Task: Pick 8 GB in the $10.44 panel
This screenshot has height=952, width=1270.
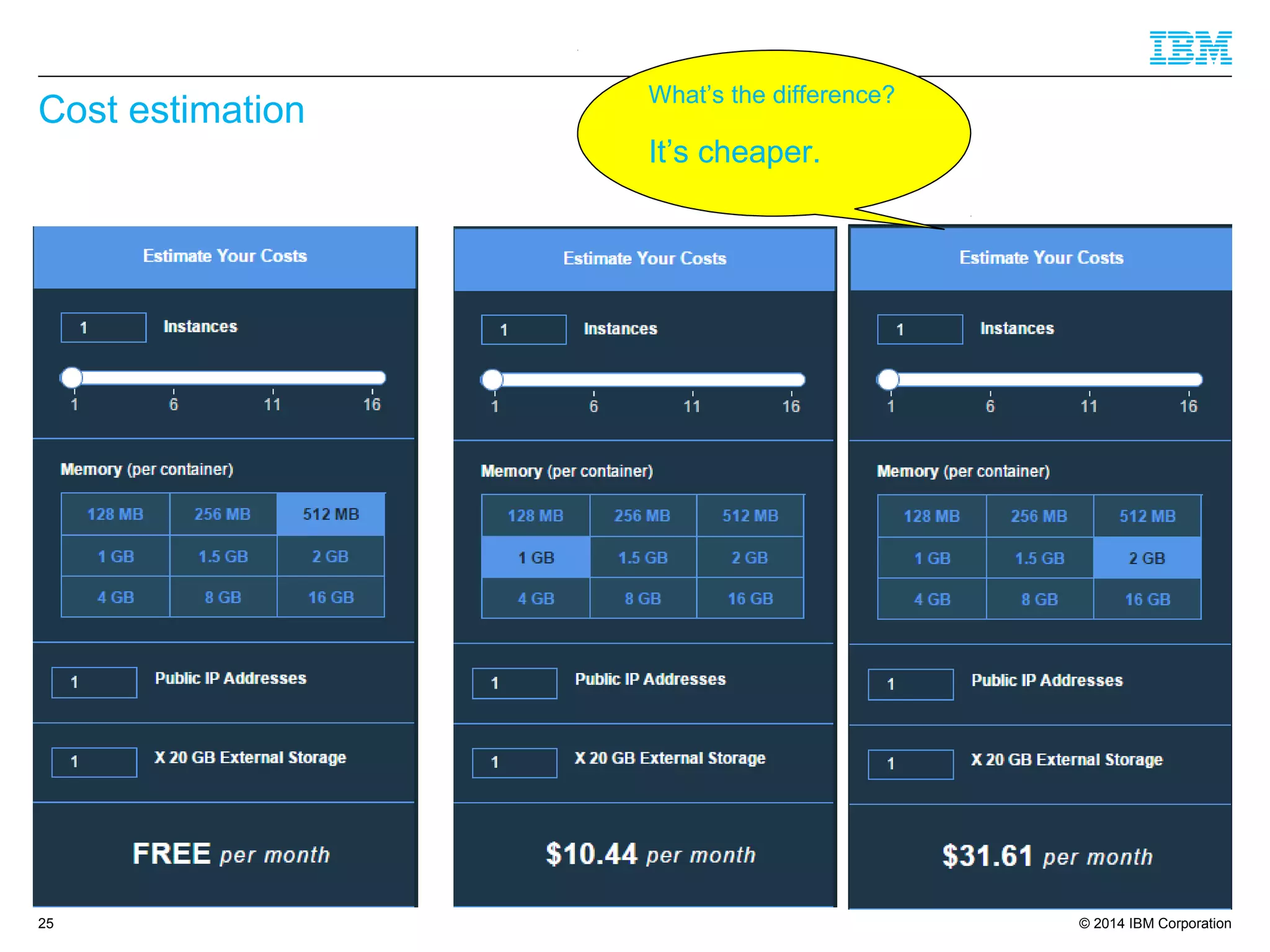Action: click(643, 599)
